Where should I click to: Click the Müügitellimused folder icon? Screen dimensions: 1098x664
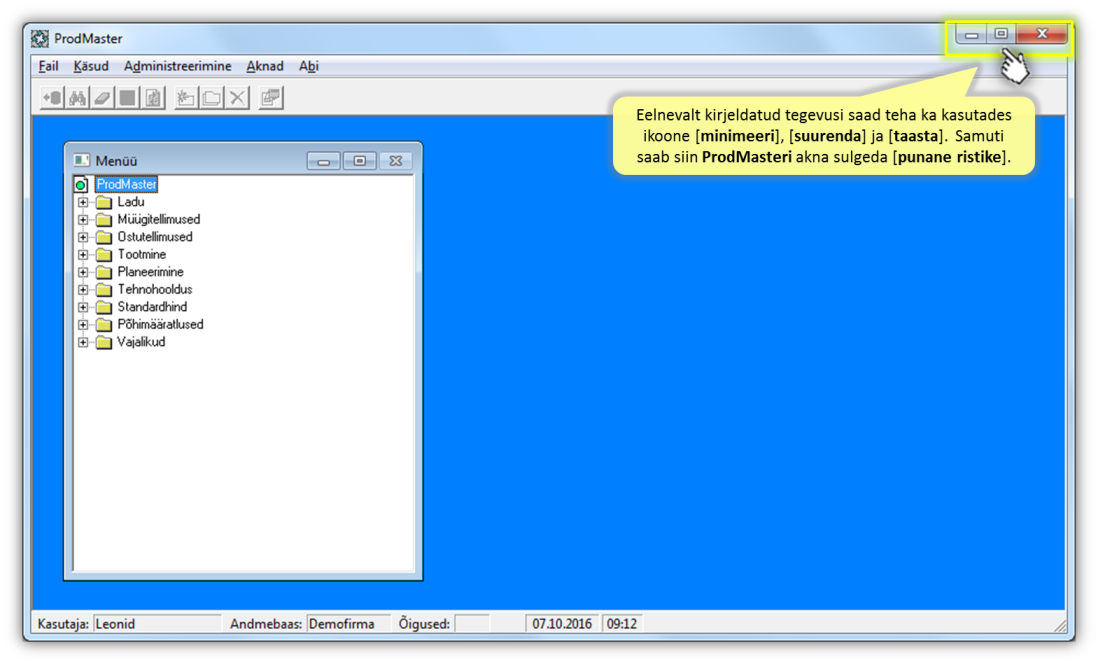coord(104,220)
